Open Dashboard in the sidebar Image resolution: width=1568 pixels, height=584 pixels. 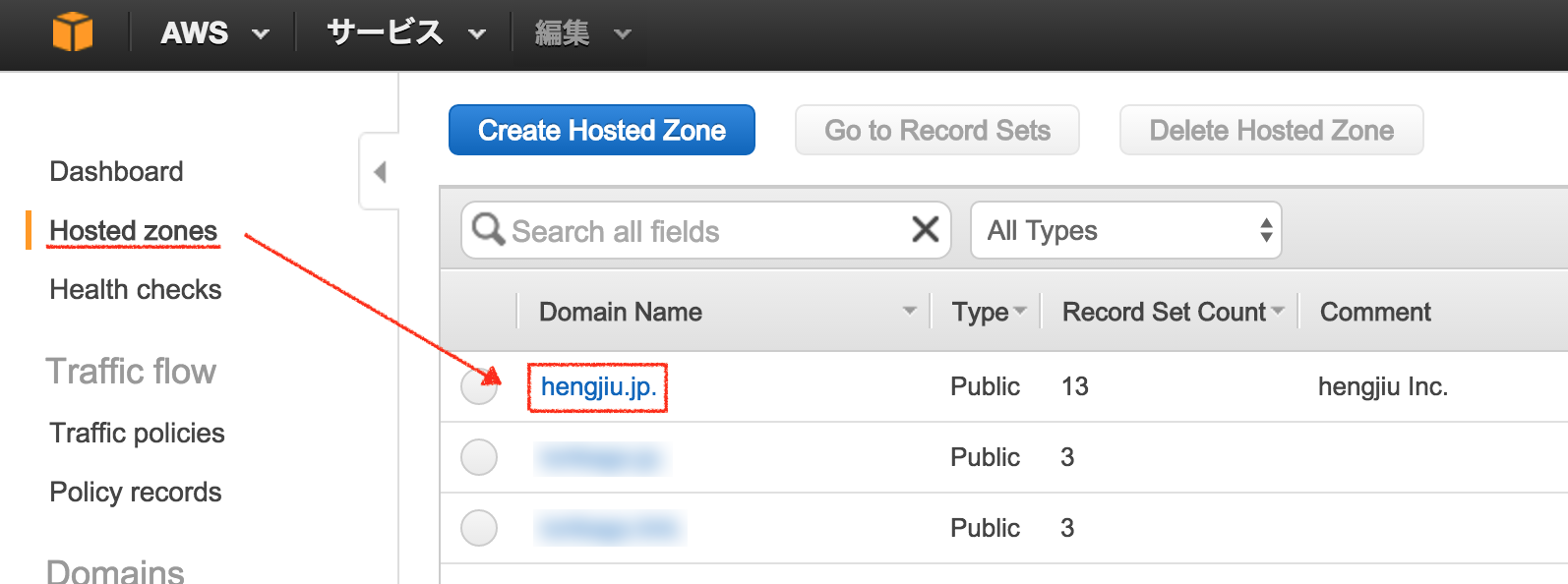[x=116, y=172]
